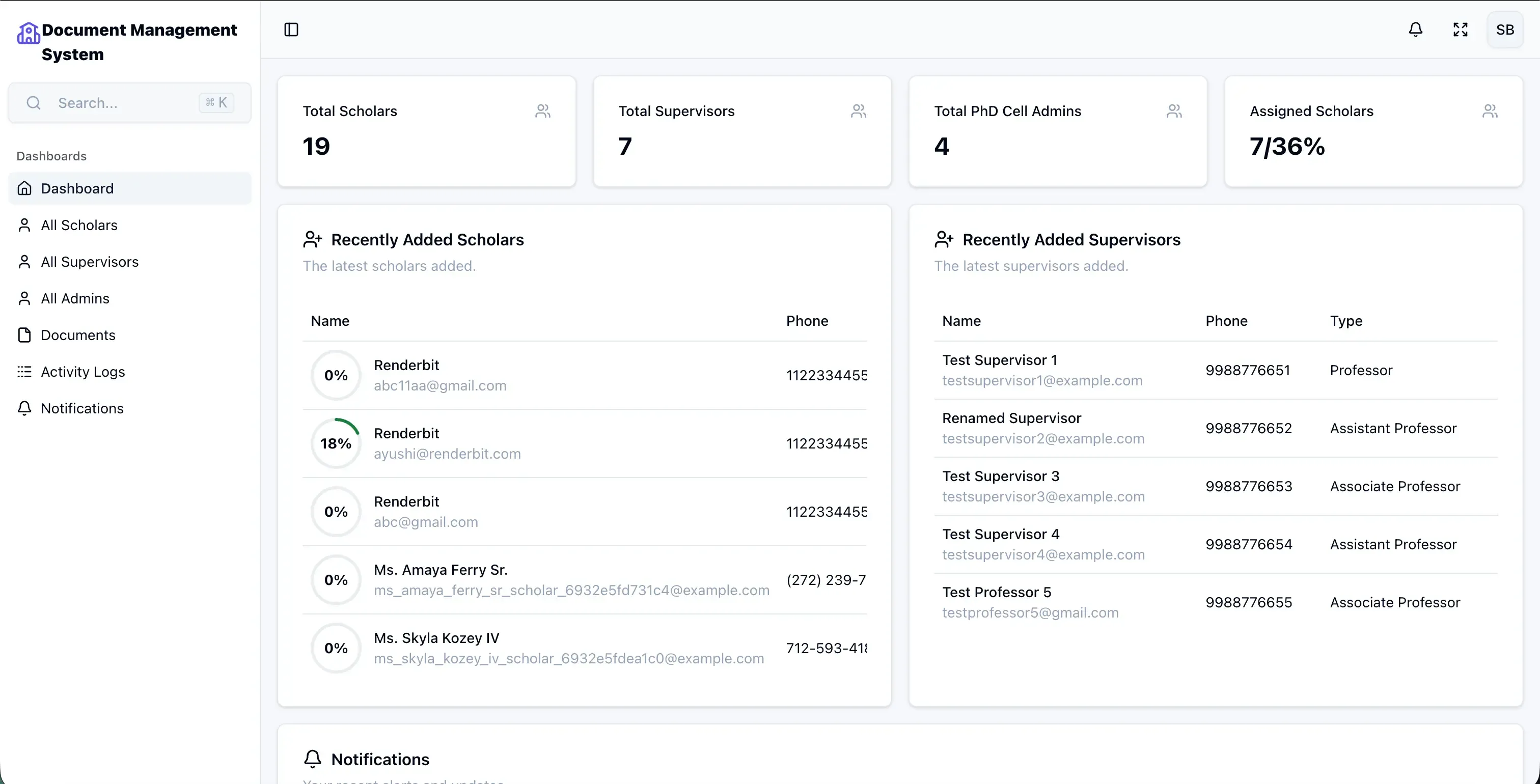Open Notifications in the sidebar
Image resolution: width=1540 pixels, height=784 pixels.
coord(82,408)
